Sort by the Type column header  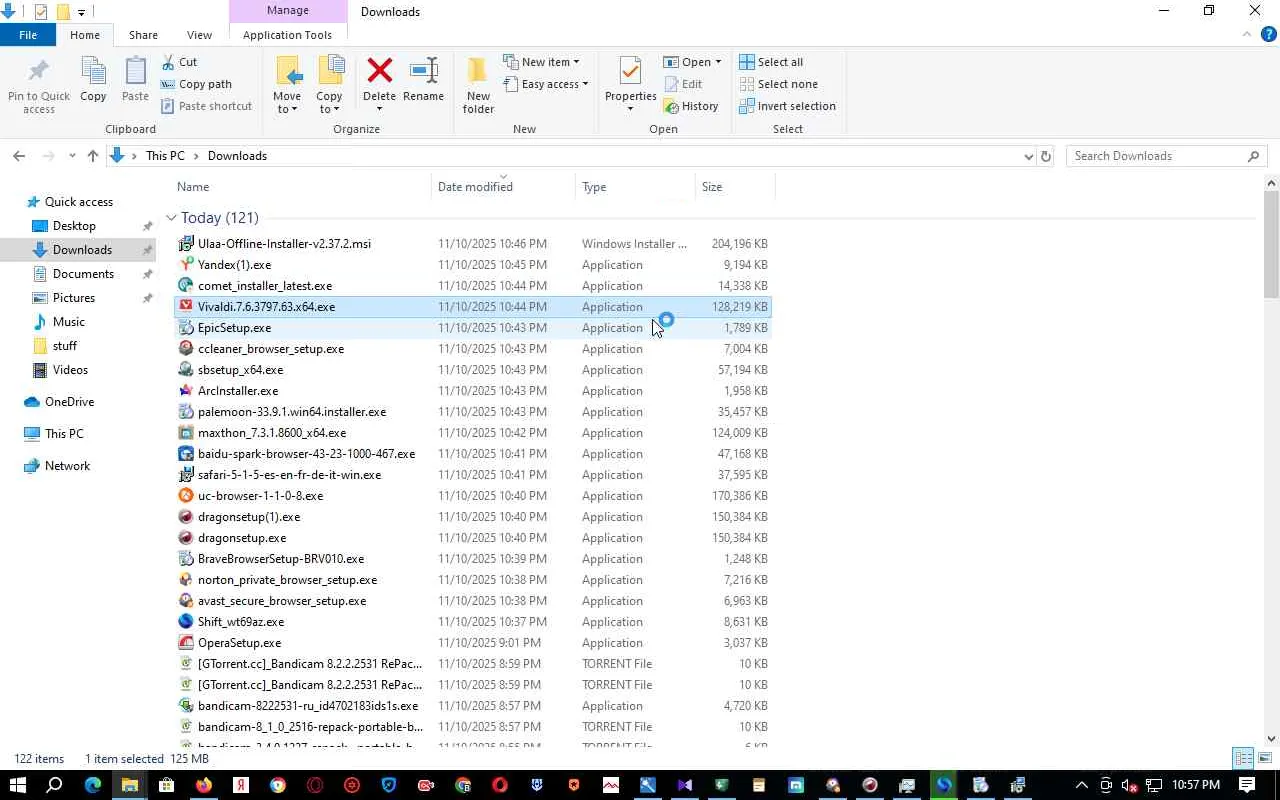point(636,187)
